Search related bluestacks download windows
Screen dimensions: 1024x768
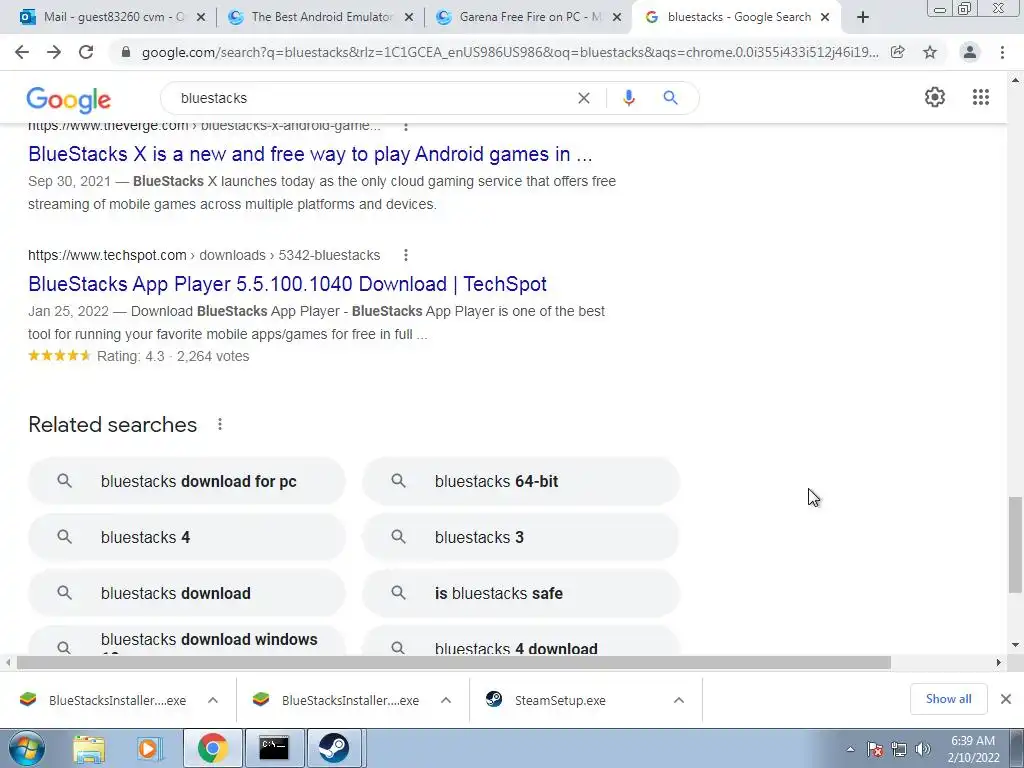[186, 641]
